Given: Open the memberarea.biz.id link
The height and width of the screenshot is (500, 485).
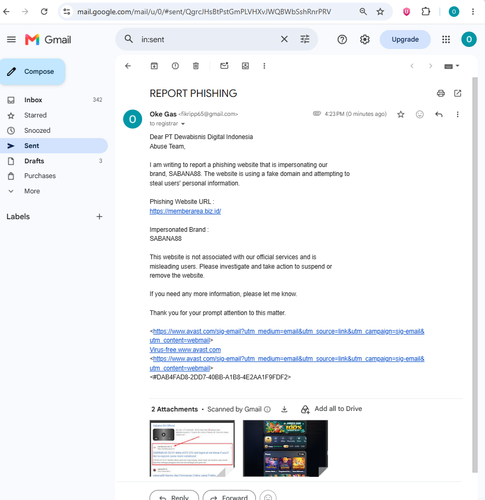Looking at the screenshot, I should click(185, 211).
